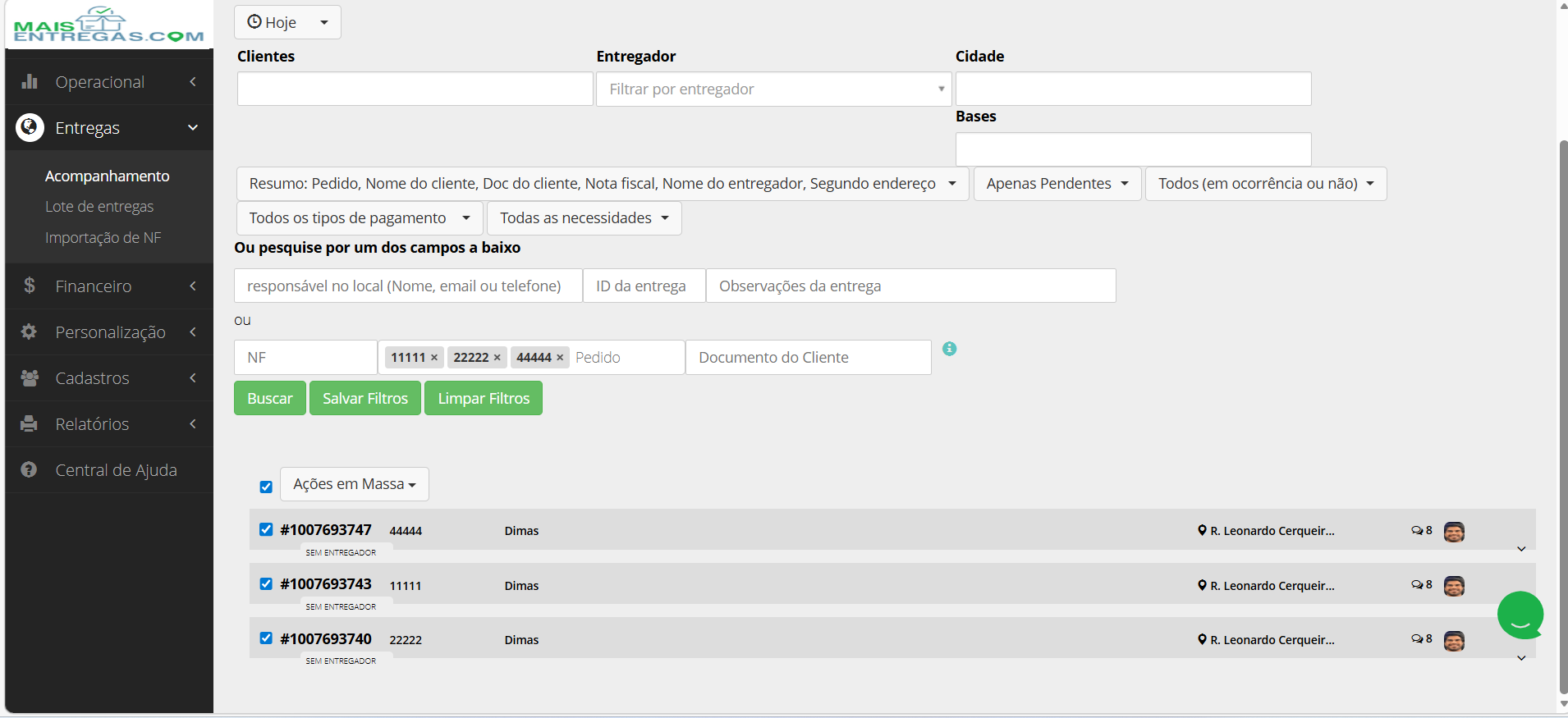The image size is (1568, 718).
Task: Expand the Operacional sidebar menu
Action: coord(109,82)
